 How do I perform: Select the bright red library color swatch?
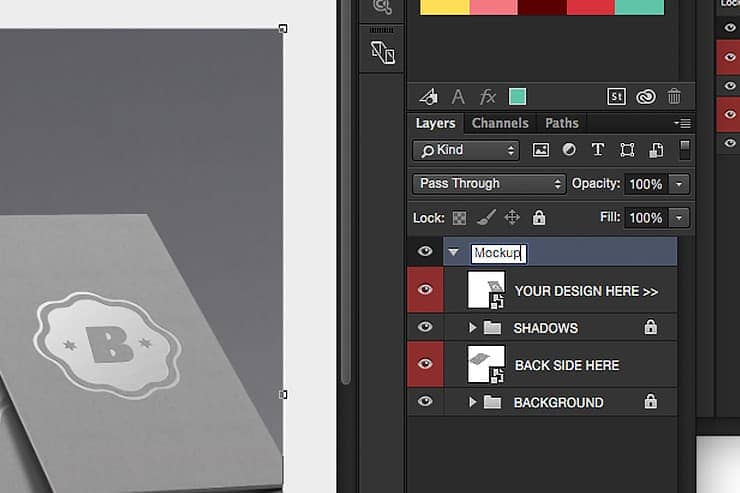pos(590,7)
